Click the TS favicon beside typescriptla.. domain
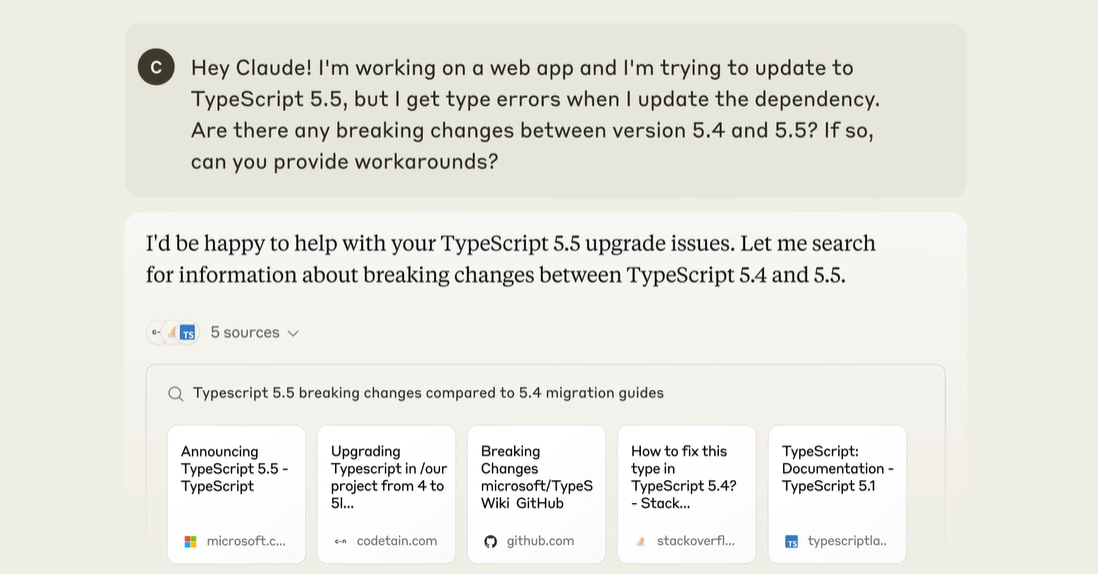 (791, 541)
